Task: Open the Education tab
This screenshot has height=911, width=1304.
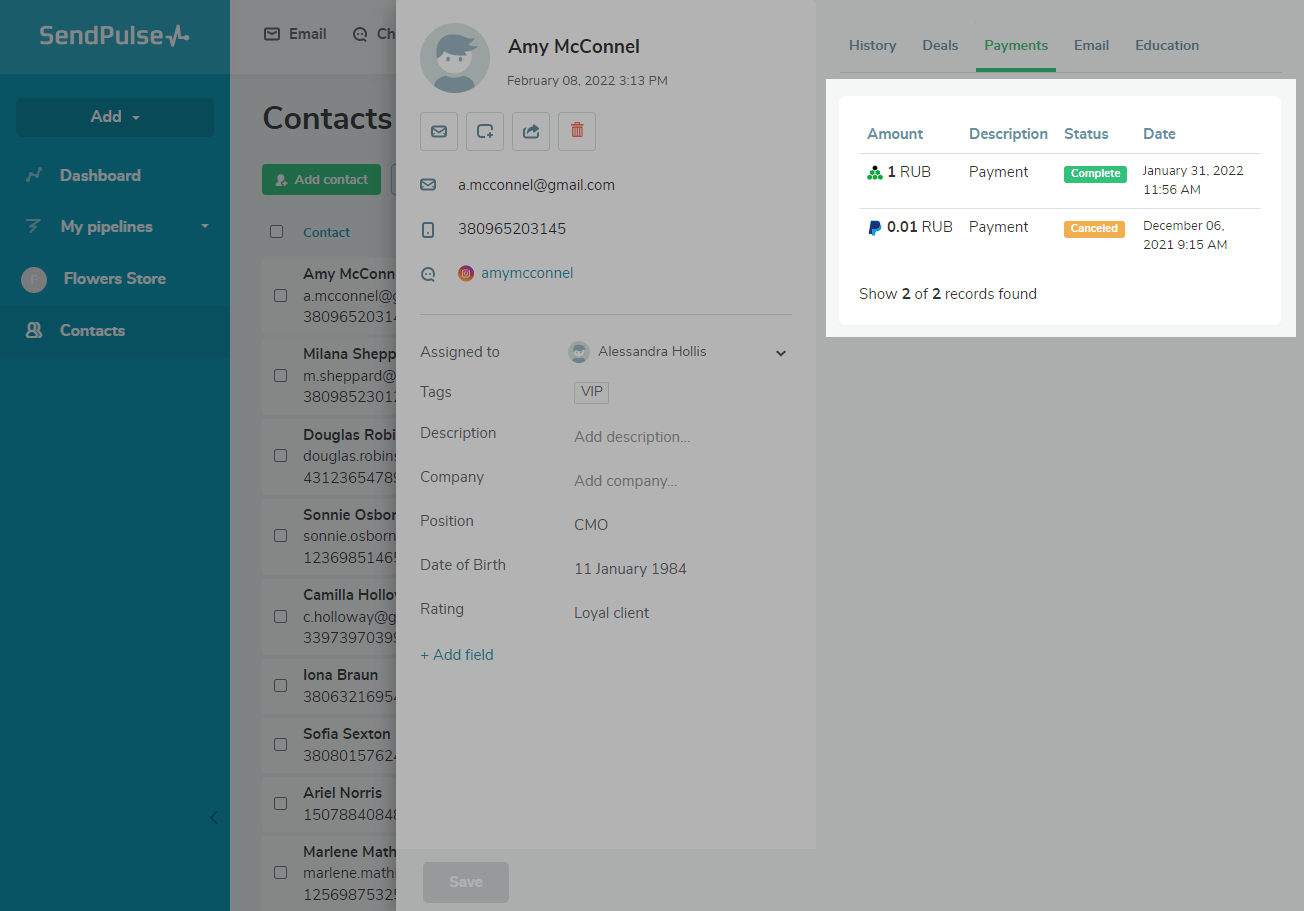Action: (1167, 45)
